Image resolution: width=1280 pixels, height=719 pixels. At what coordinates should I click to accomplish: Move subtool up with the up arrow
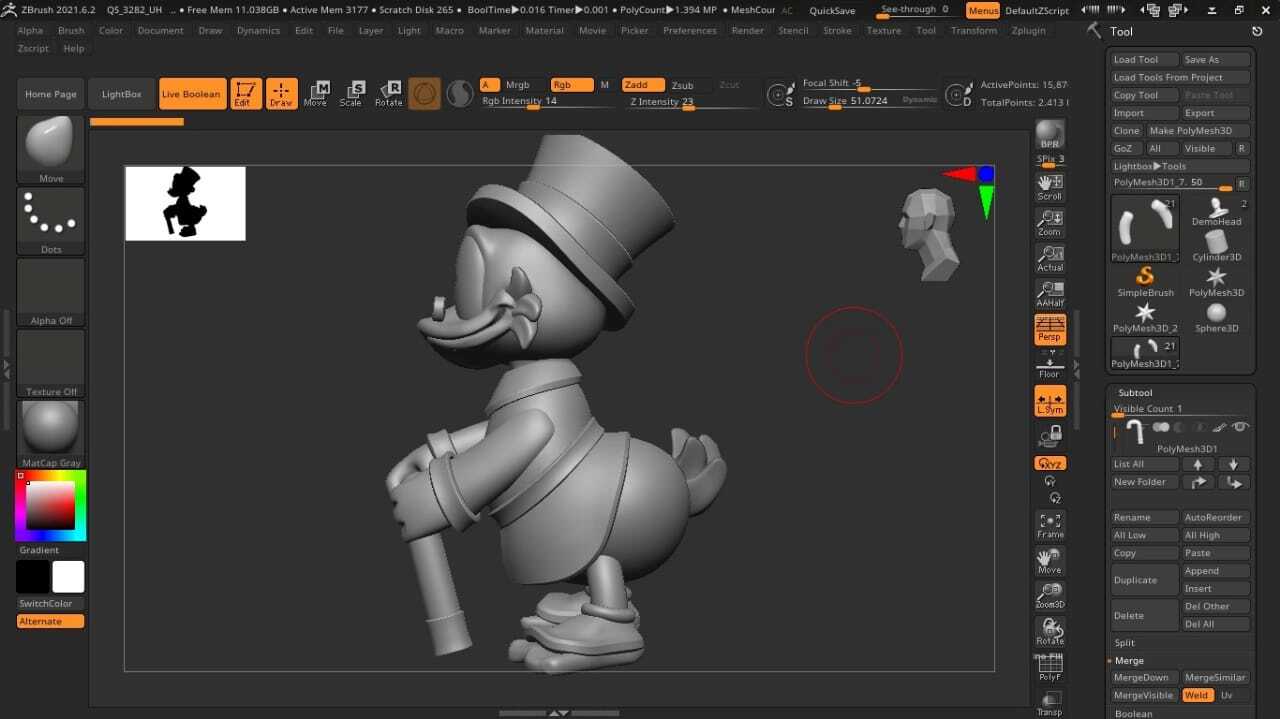click(x=1198, y=464)
